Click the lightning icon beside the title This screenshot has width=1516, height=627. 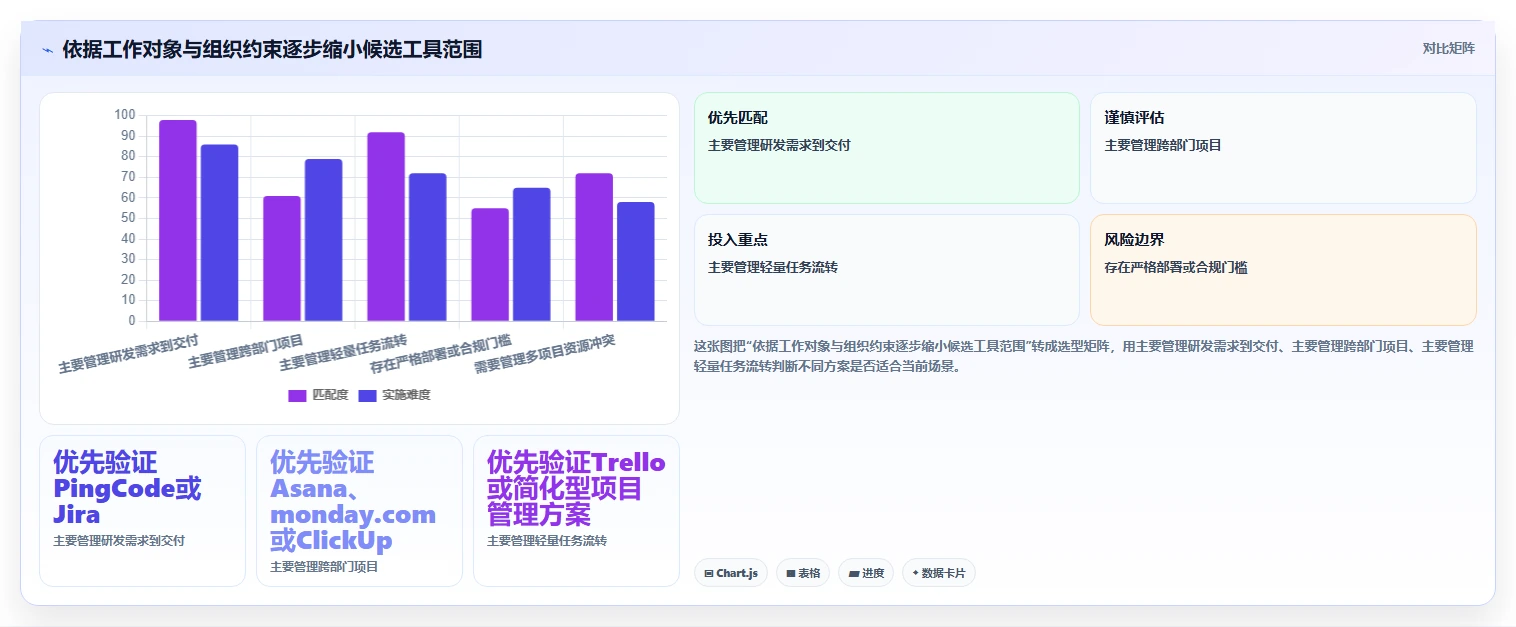coord(47,50)
